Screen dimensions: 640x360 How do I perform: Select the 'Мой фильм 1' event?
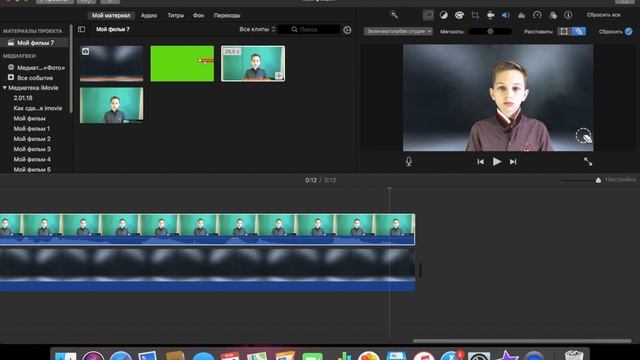tap(32, 129)
